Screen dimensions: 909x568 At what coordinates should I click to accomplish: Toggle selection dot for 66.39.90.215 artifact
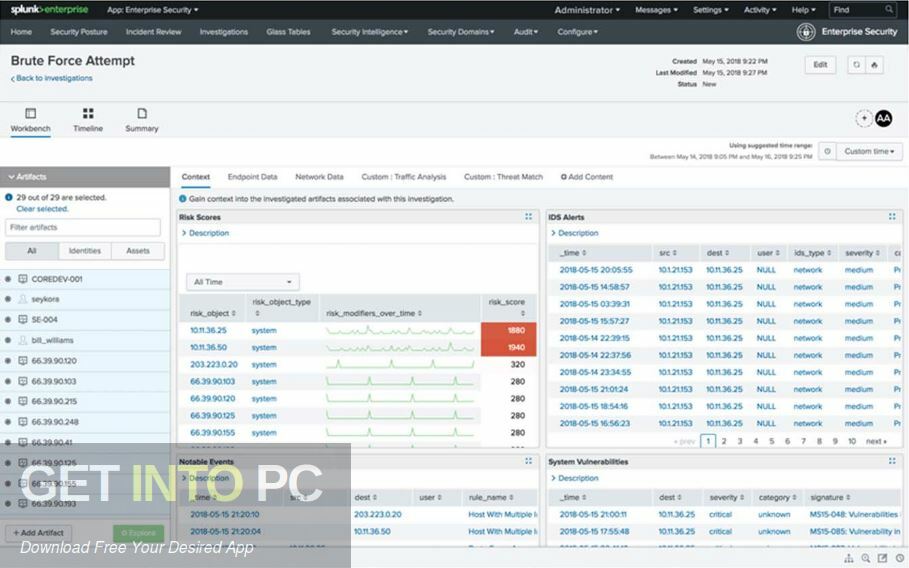[8, 401]
